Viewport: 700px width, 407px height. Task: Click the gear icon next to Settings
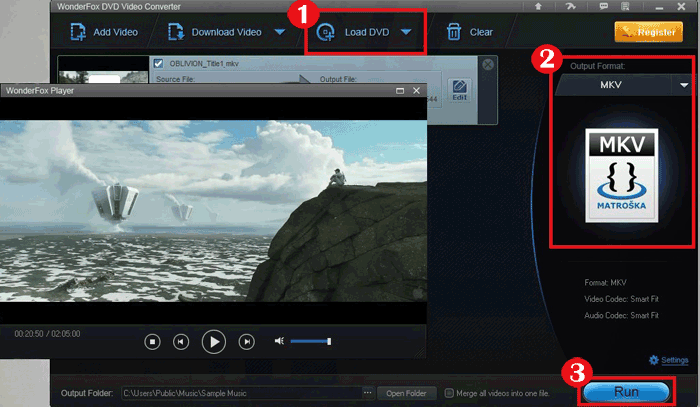click(x=654, y=360)
